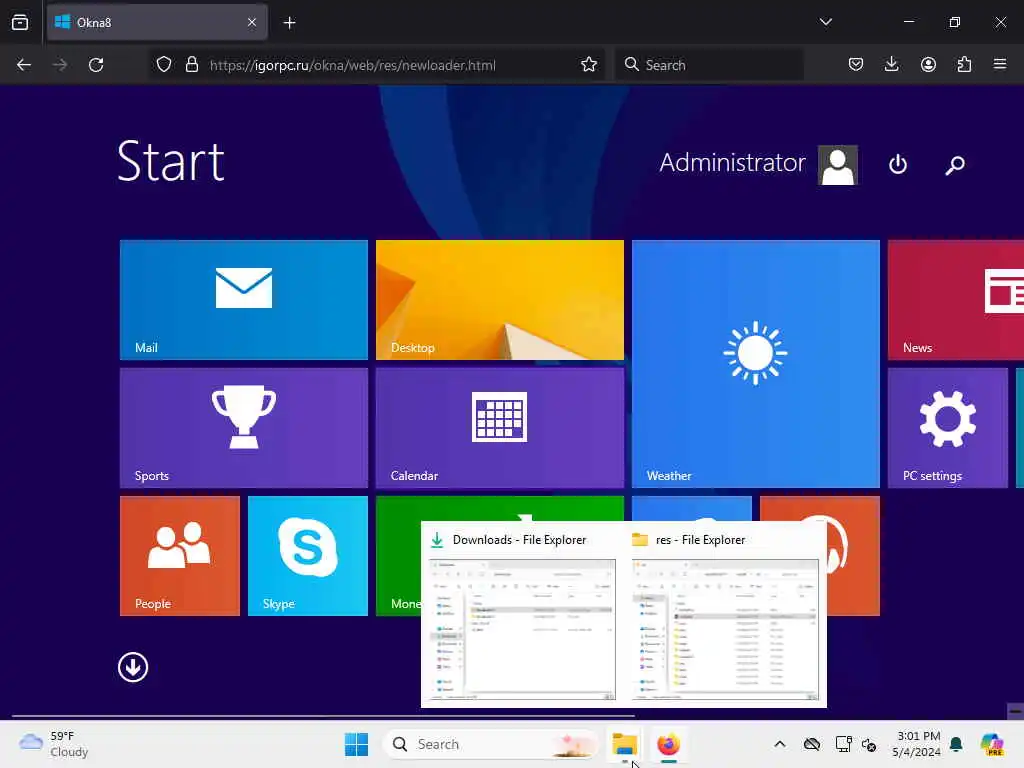Click the Firefox taskbar icon
Screen dimensions: 1024x768
(668, 744)
